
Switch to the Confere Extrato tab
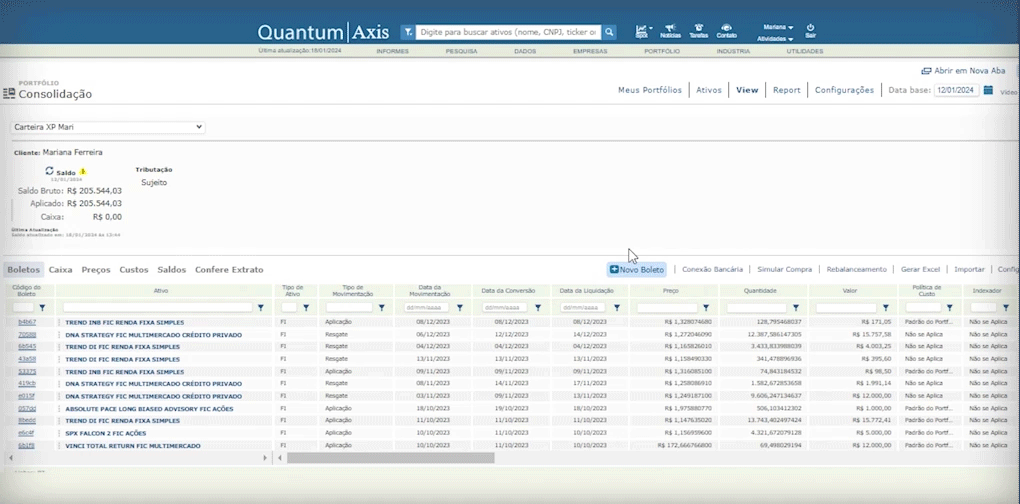pos(229,270)
